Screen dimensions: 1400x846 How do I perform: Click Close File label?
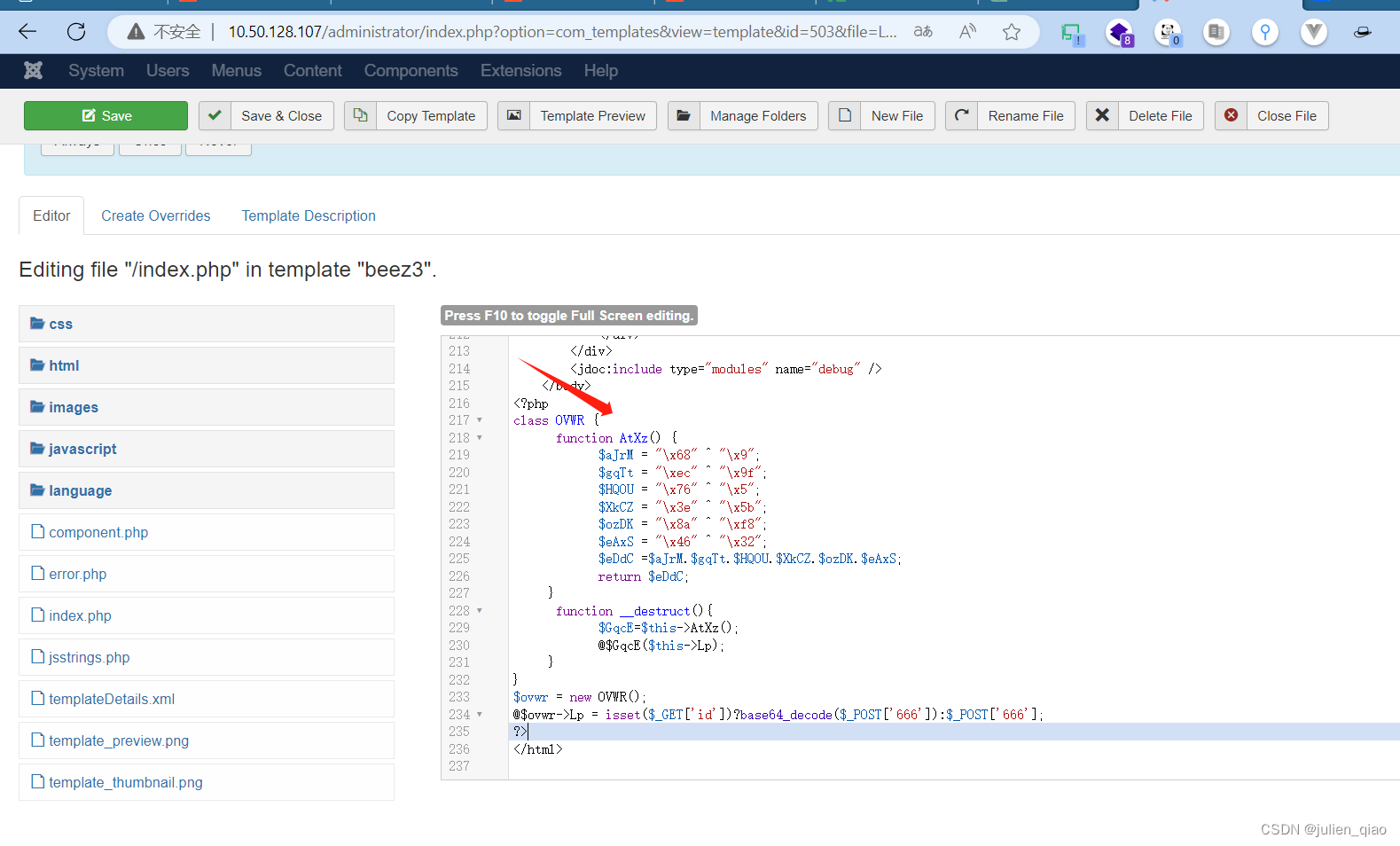point(1287,115)
